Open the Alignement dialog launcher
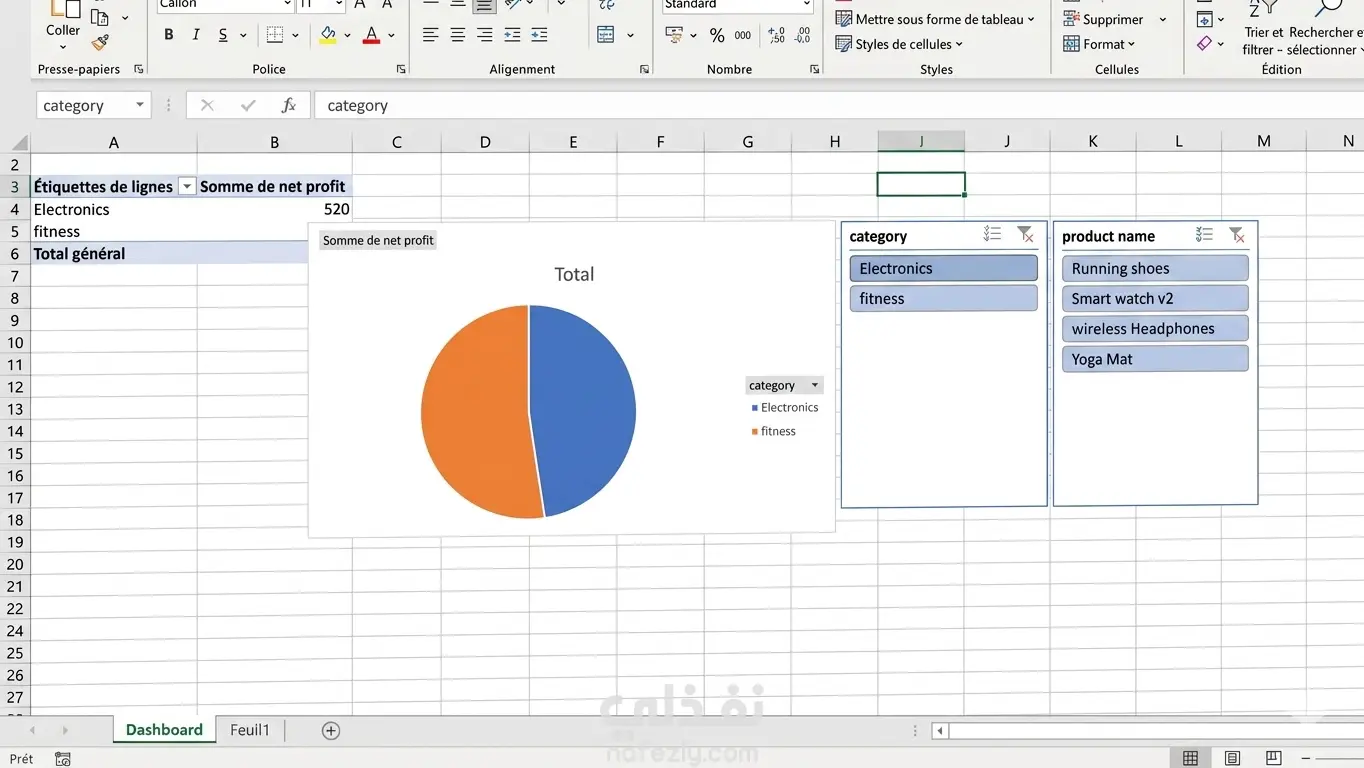Viewport: 1364px width, 768px height. pos(644,69)
